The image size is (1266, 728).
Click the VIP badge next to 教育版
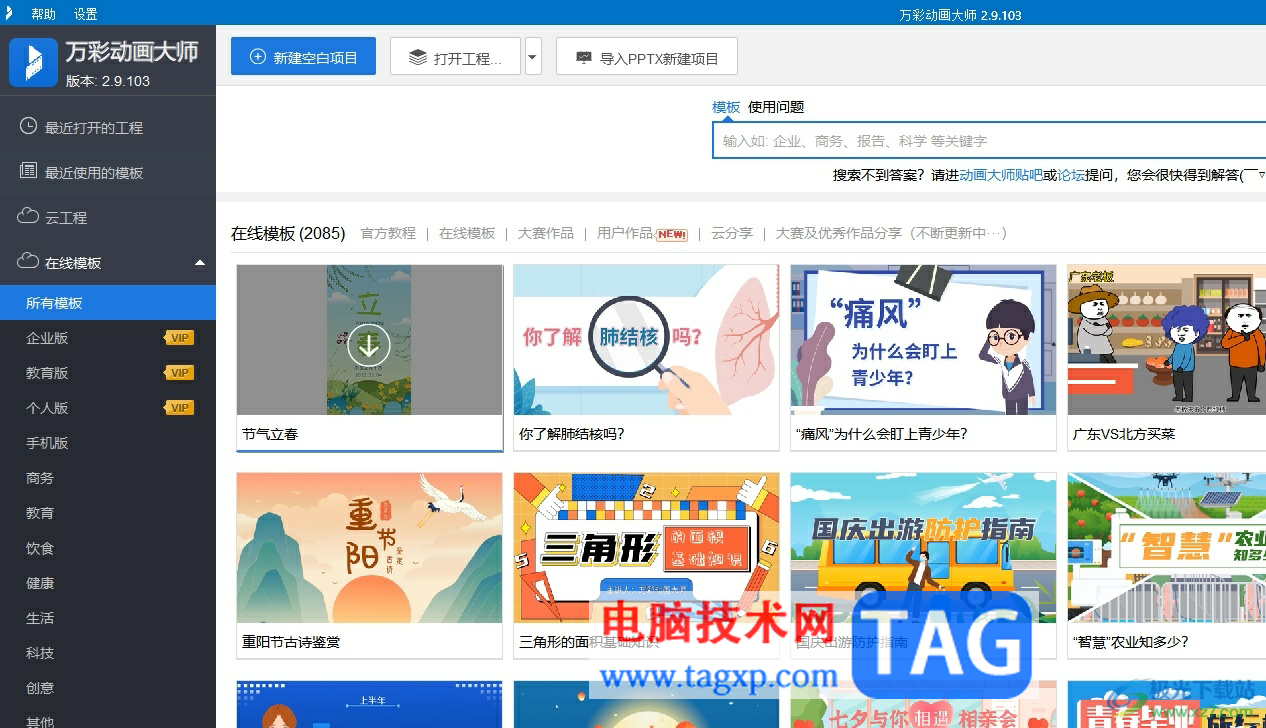tap(179, 373)
